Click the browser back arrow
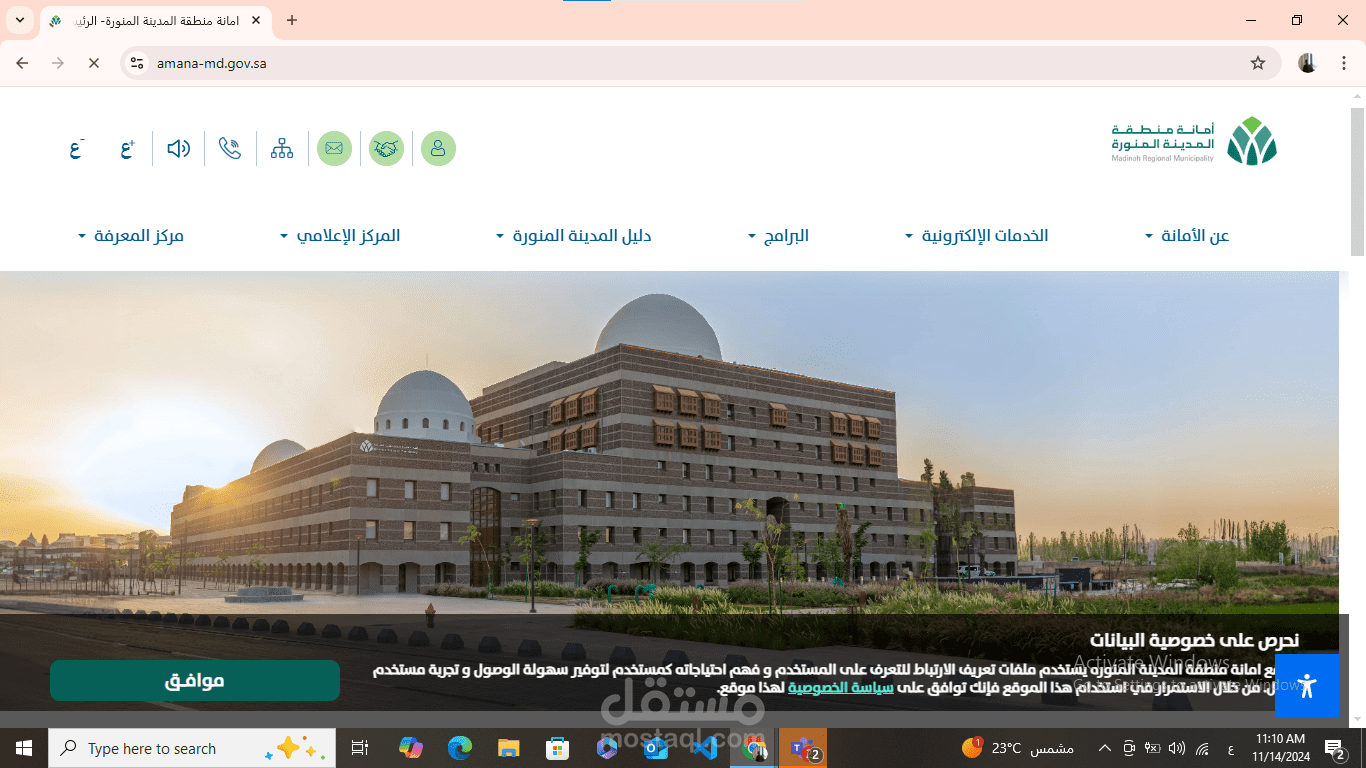1366x768 pixels. tap(22, 63)
